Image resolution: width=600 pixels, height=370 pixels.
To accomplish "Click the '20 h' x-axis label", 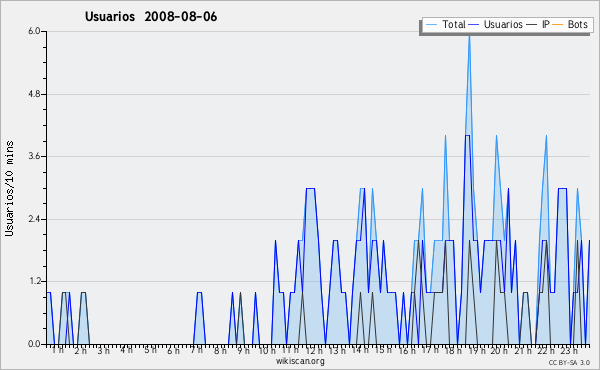I will click(x=499, y=350).
